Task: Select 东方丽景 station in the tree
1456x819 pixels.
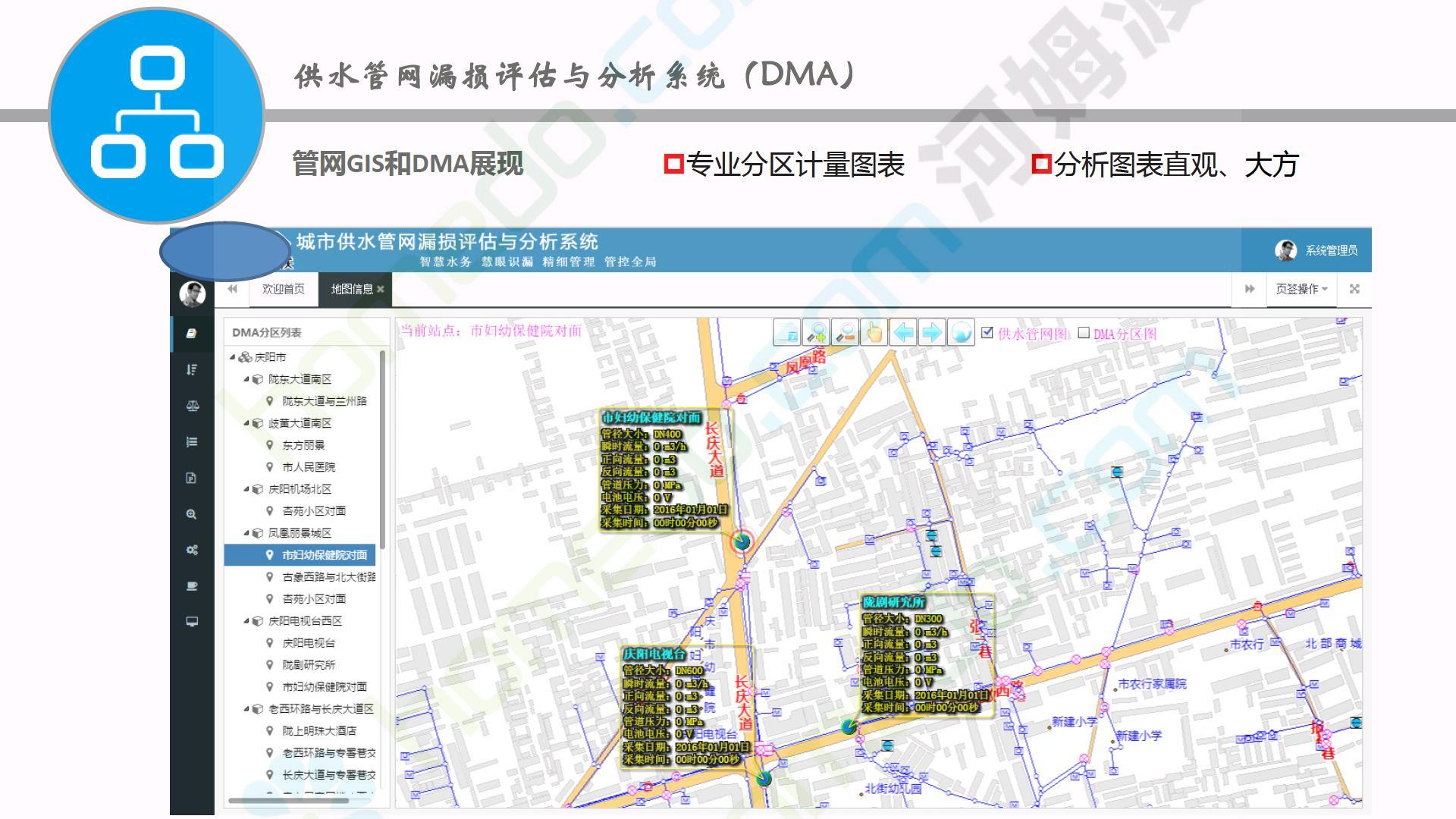Action: tap(303, 445)
